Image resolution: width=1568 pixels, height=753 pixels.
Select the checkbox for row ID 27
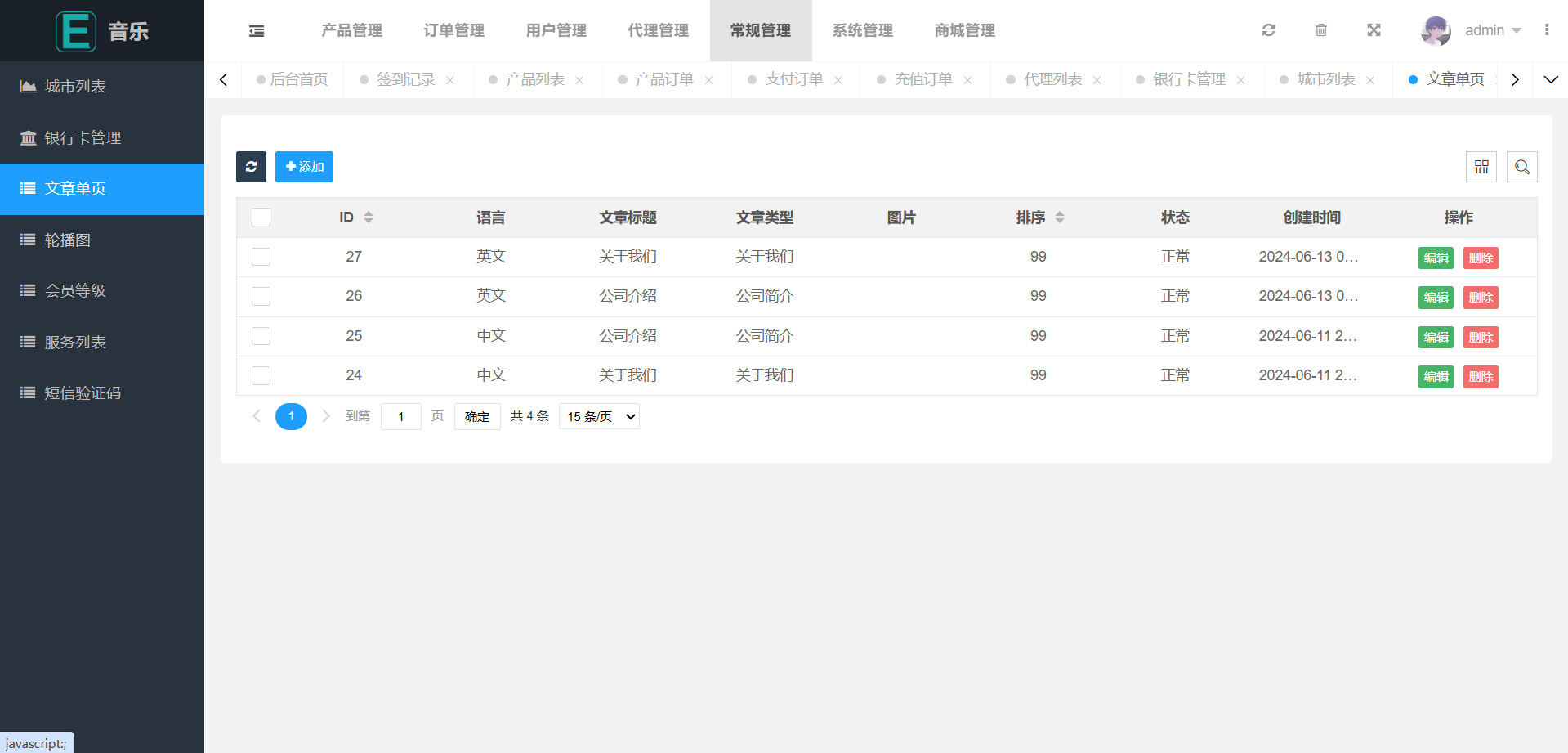[261, 257]
